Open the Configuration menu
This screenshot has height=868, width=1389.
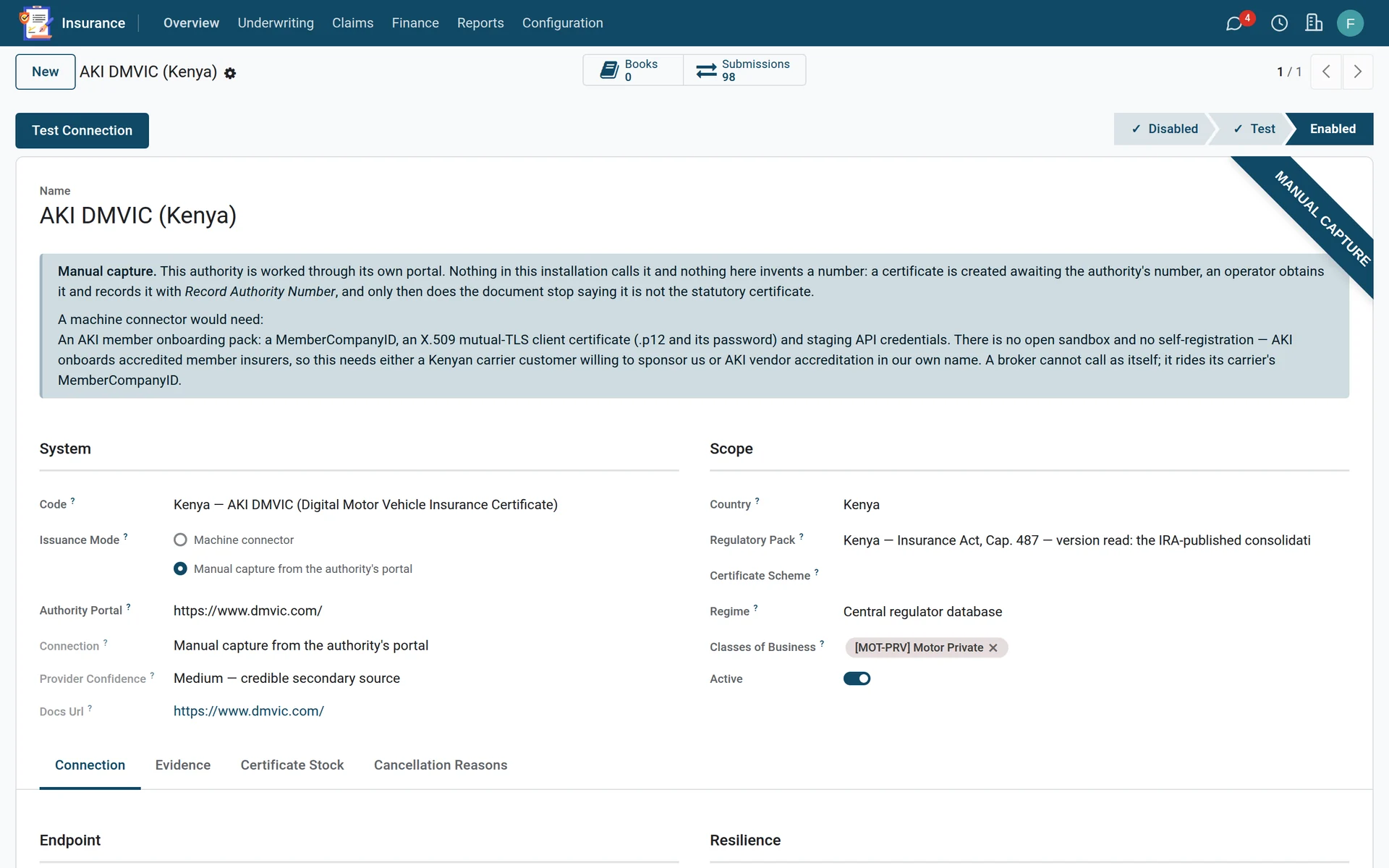pyautogui.click(x=562, y=23)
